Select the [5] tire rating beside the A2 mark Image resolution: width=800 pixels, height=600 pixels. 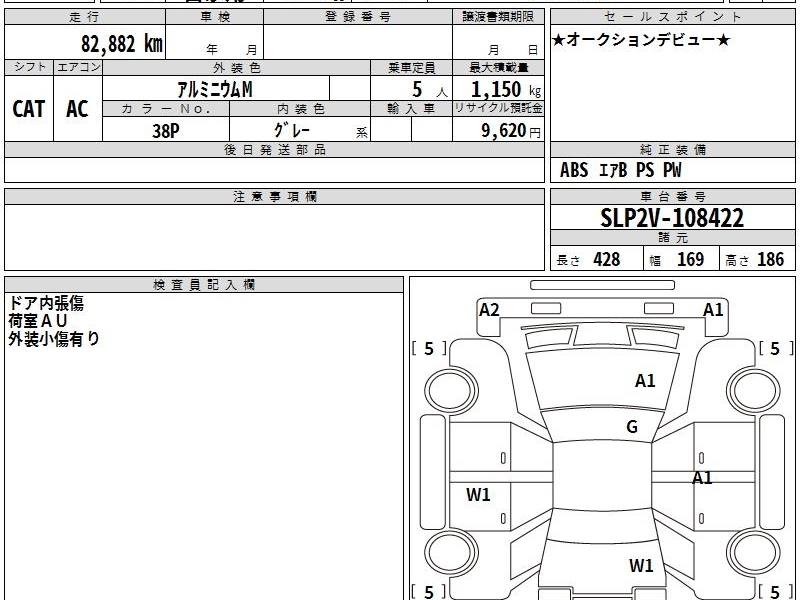click(429, 348)
